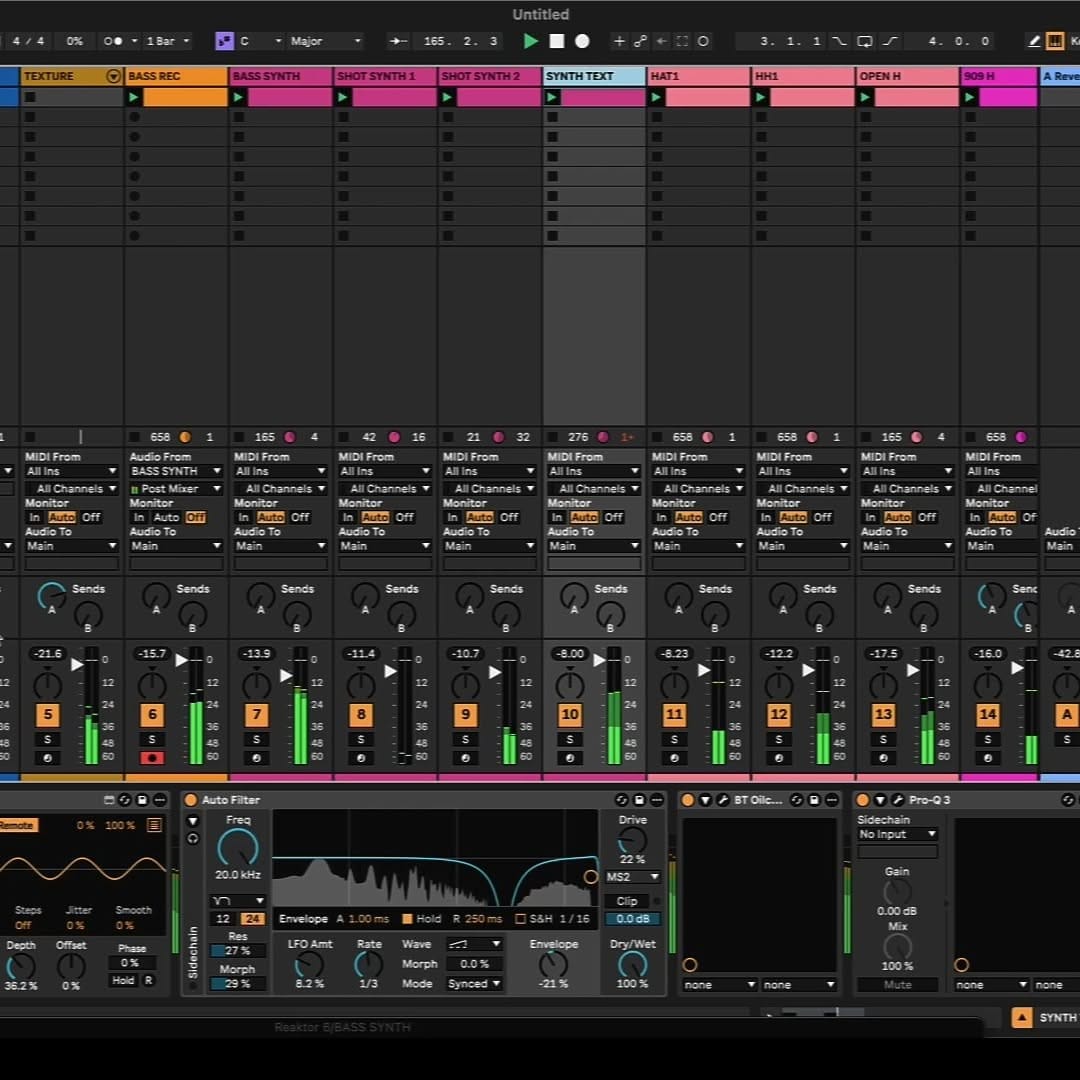Open the BT Oilcan plug-in wrench icon
The width and height of the screenshot is (1080, 1080).
point(723,800)
